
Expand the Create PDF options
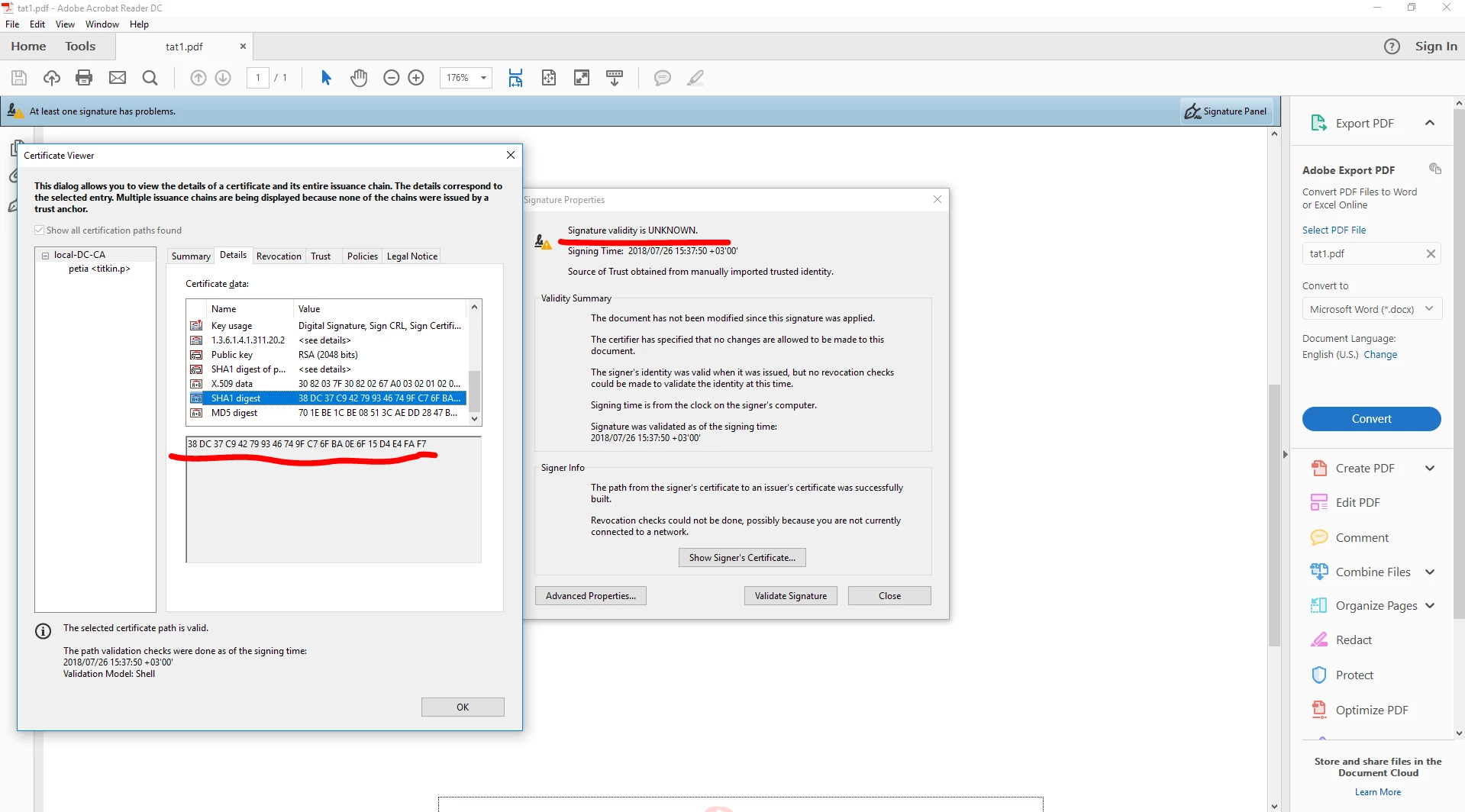coord(1430,469)
